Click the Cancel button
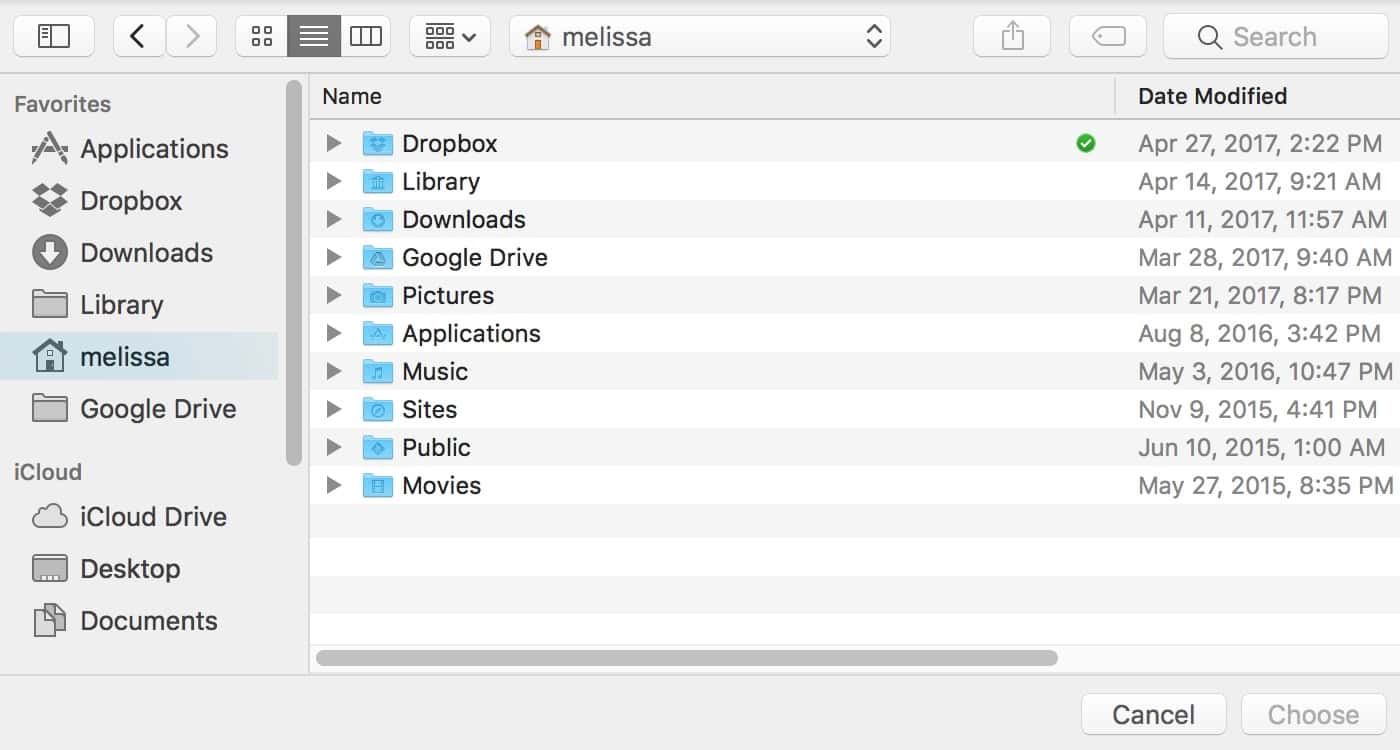 1153,715
